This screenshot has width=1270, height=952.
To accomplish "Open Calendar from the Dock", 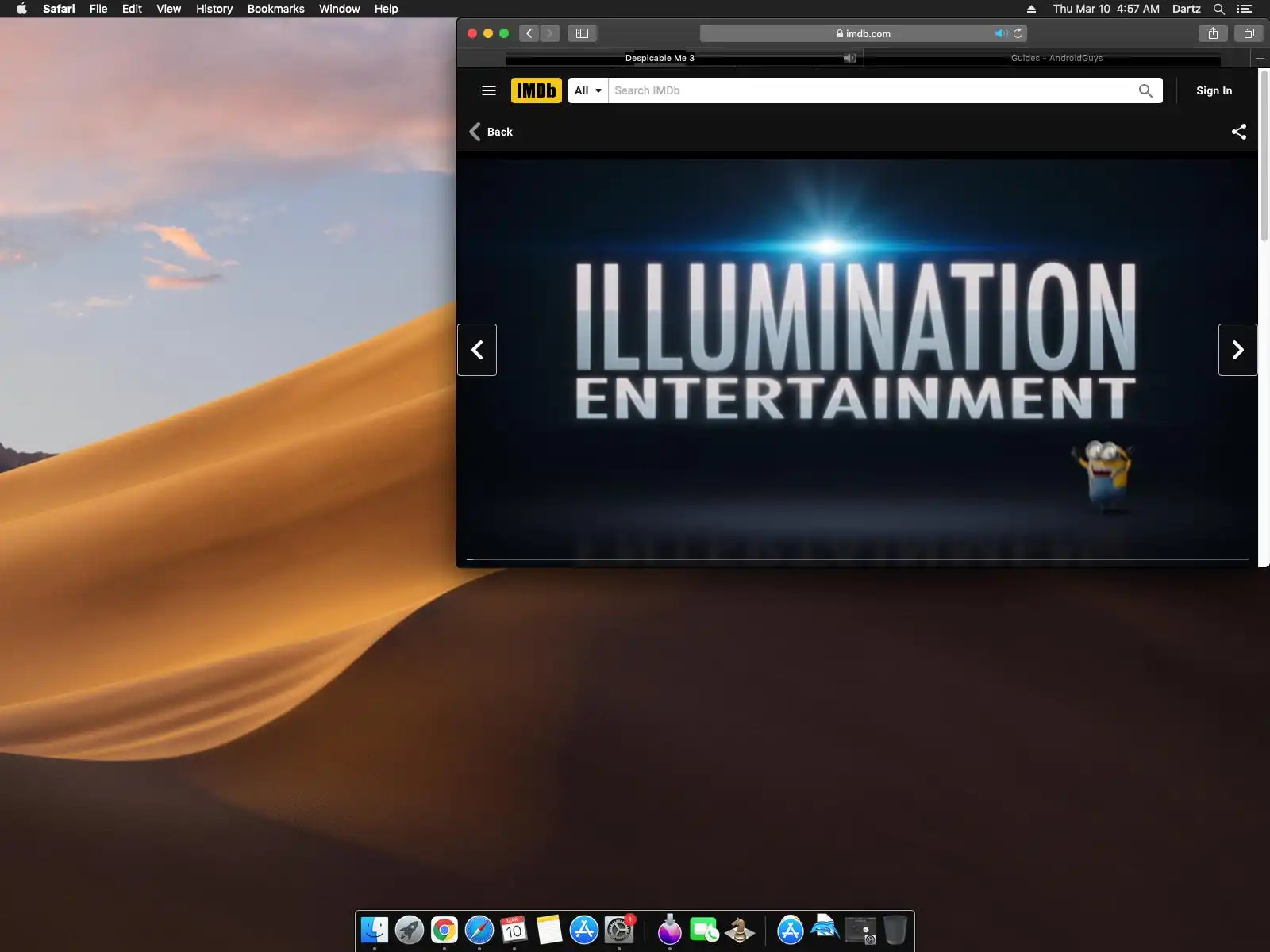I will (x=514, y=930).
